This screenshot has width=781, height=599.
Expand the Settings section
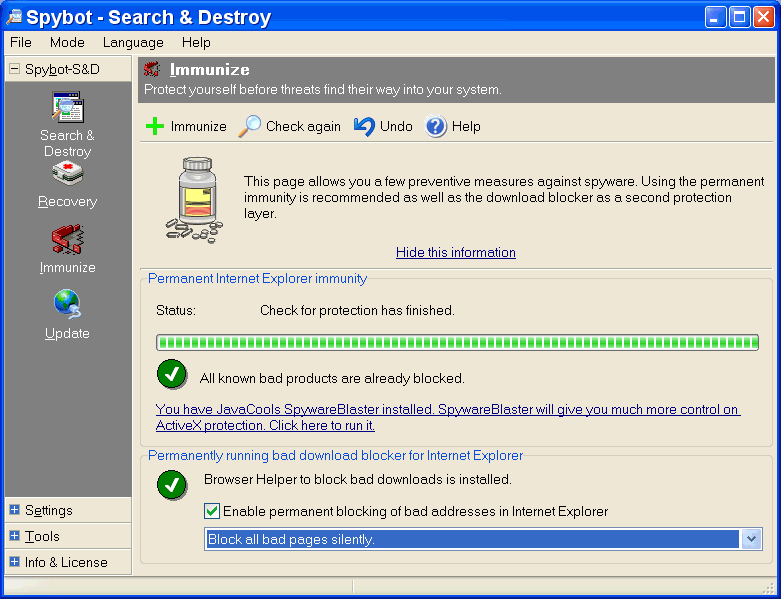coord(14,510)
